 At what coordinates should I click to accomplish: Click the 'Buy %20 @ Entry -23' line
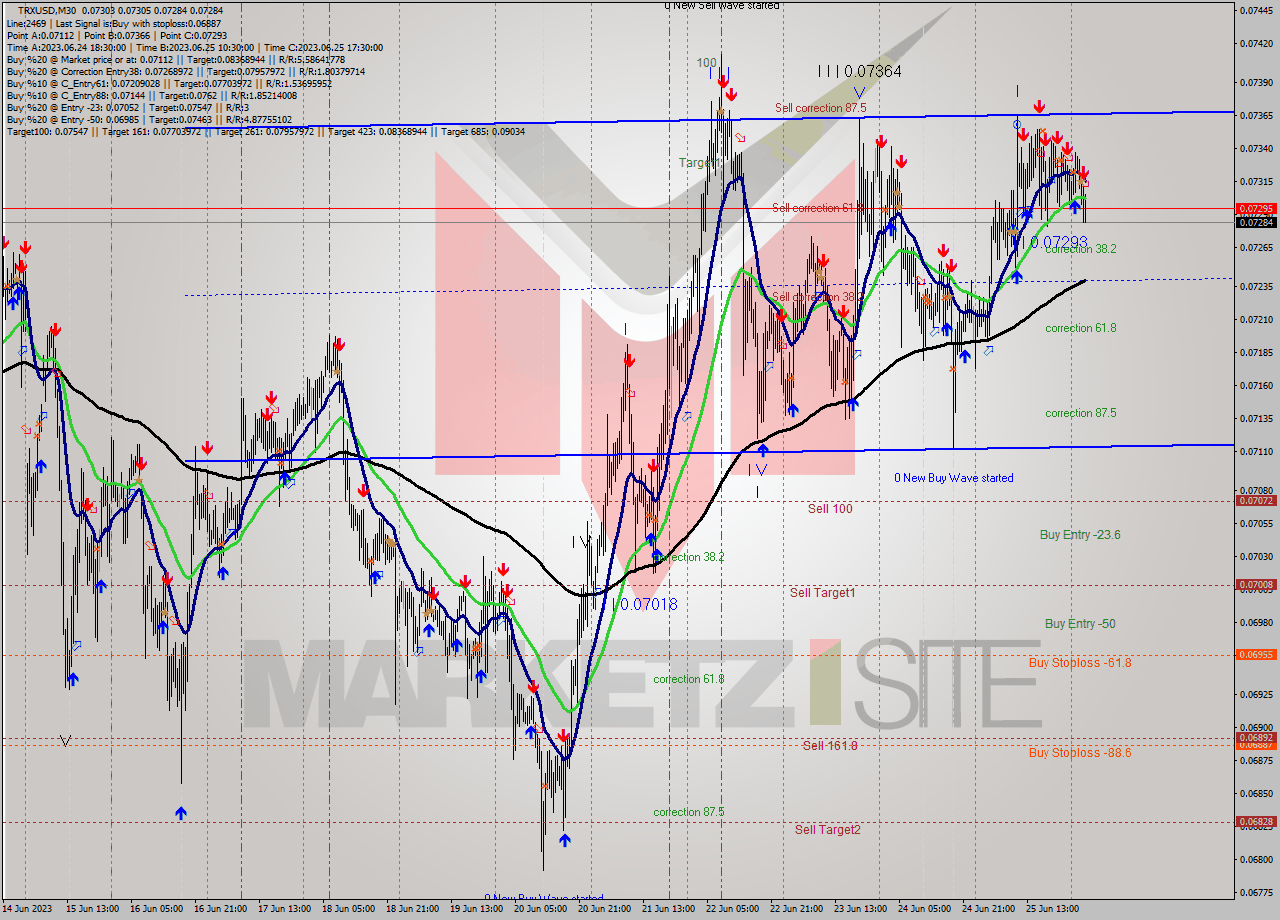coord(127,108)
